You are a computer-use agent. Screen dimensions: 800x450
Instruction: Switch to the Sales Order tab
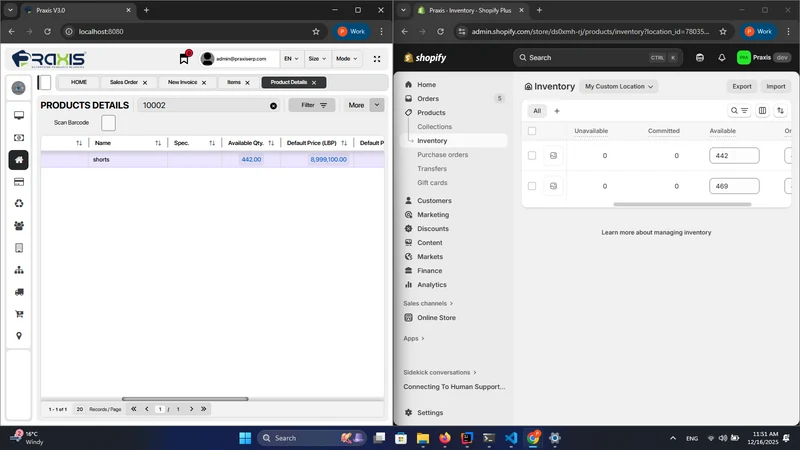(123, 82)
